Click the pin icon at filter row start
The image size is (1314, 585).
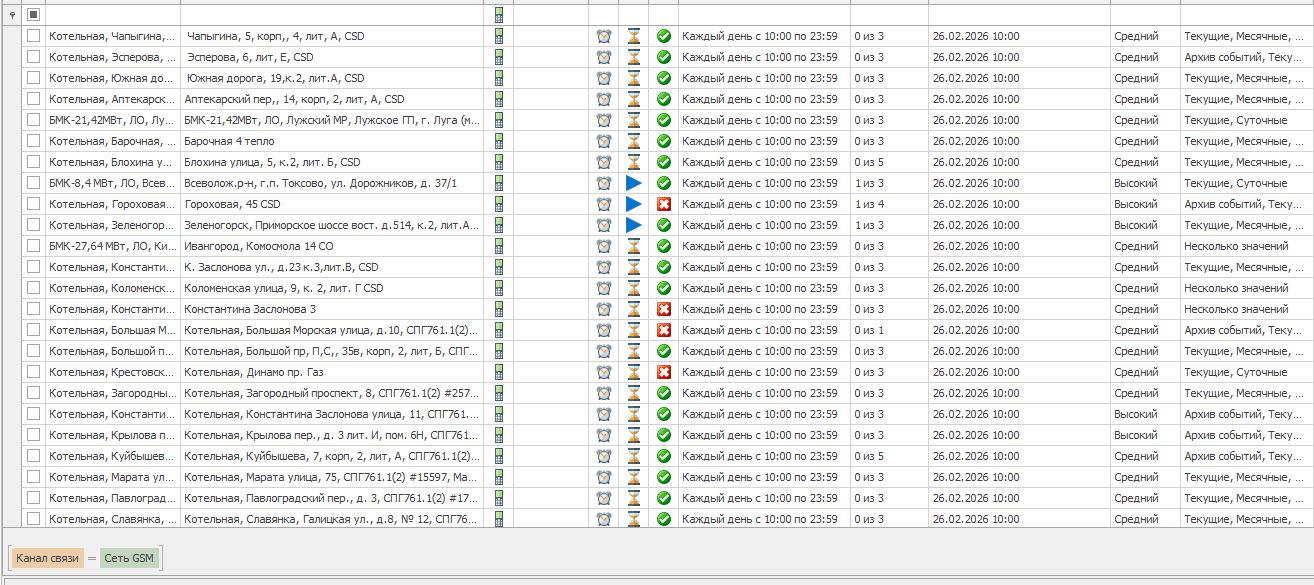click(12, 15)
